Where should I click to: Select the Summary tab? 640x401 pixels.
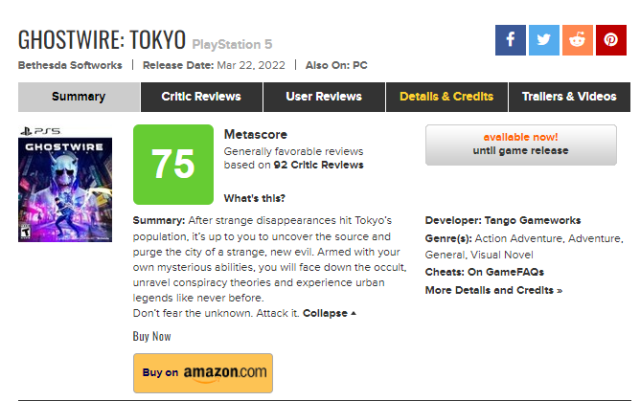pyautogui.click(x=78, y=97)
